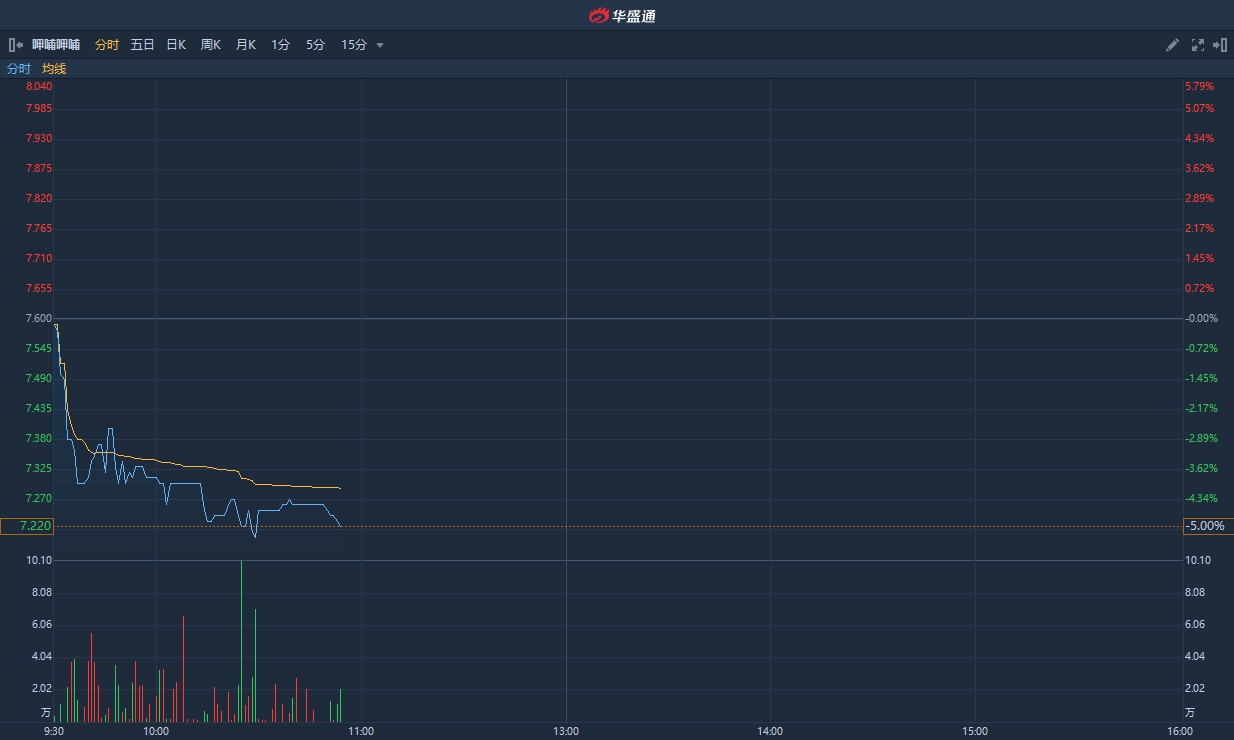Select the orange 分时 tab in toolbar
The height and width of the screenshot is (740, 1234).
(x=106, y=45)
